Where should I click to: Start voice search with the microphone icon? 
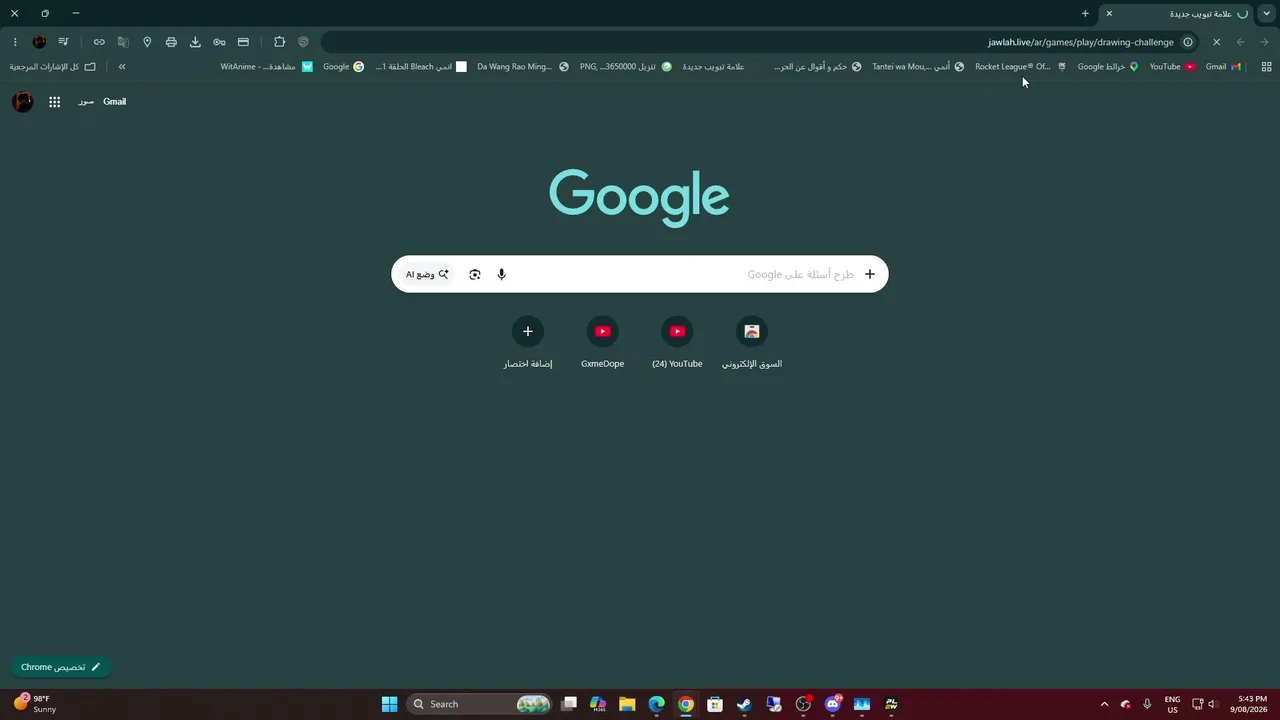point(502,274)
